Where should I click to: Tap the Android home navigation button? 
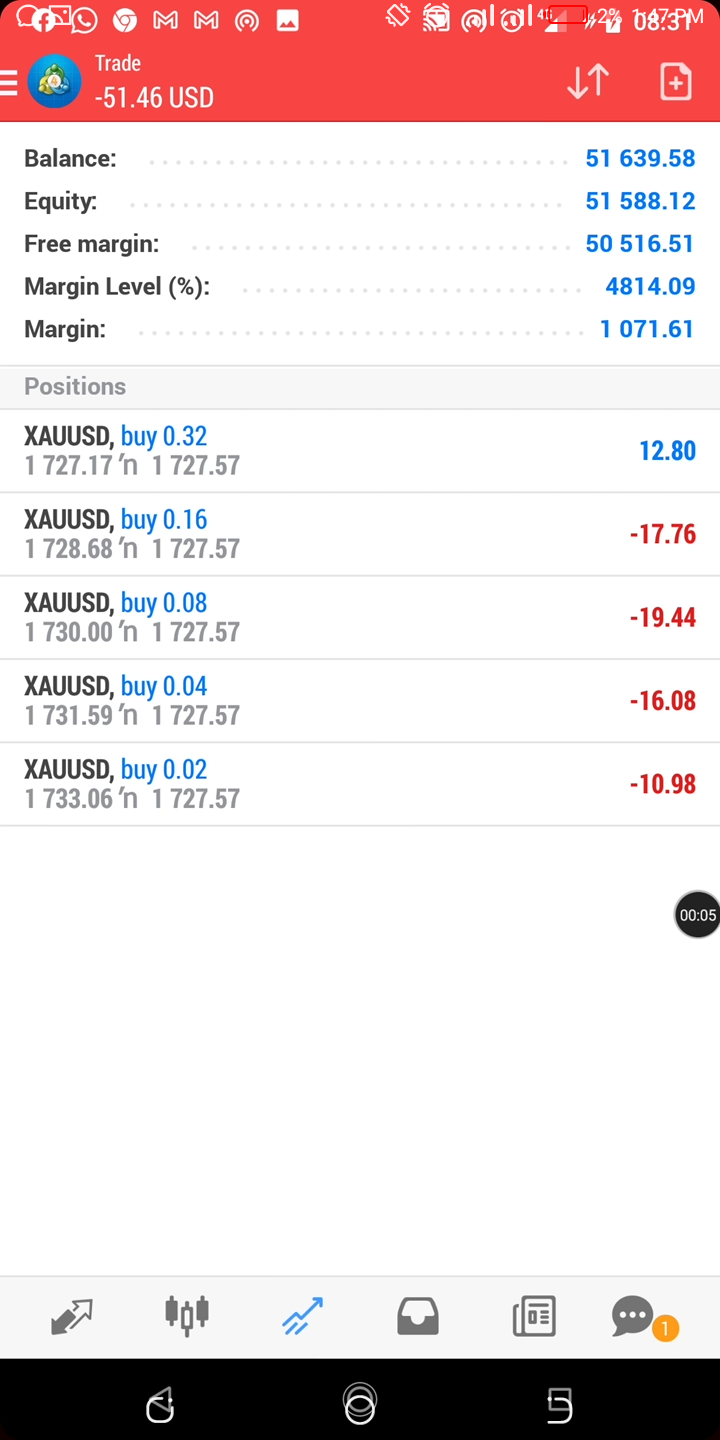[x=360, y=1404]
